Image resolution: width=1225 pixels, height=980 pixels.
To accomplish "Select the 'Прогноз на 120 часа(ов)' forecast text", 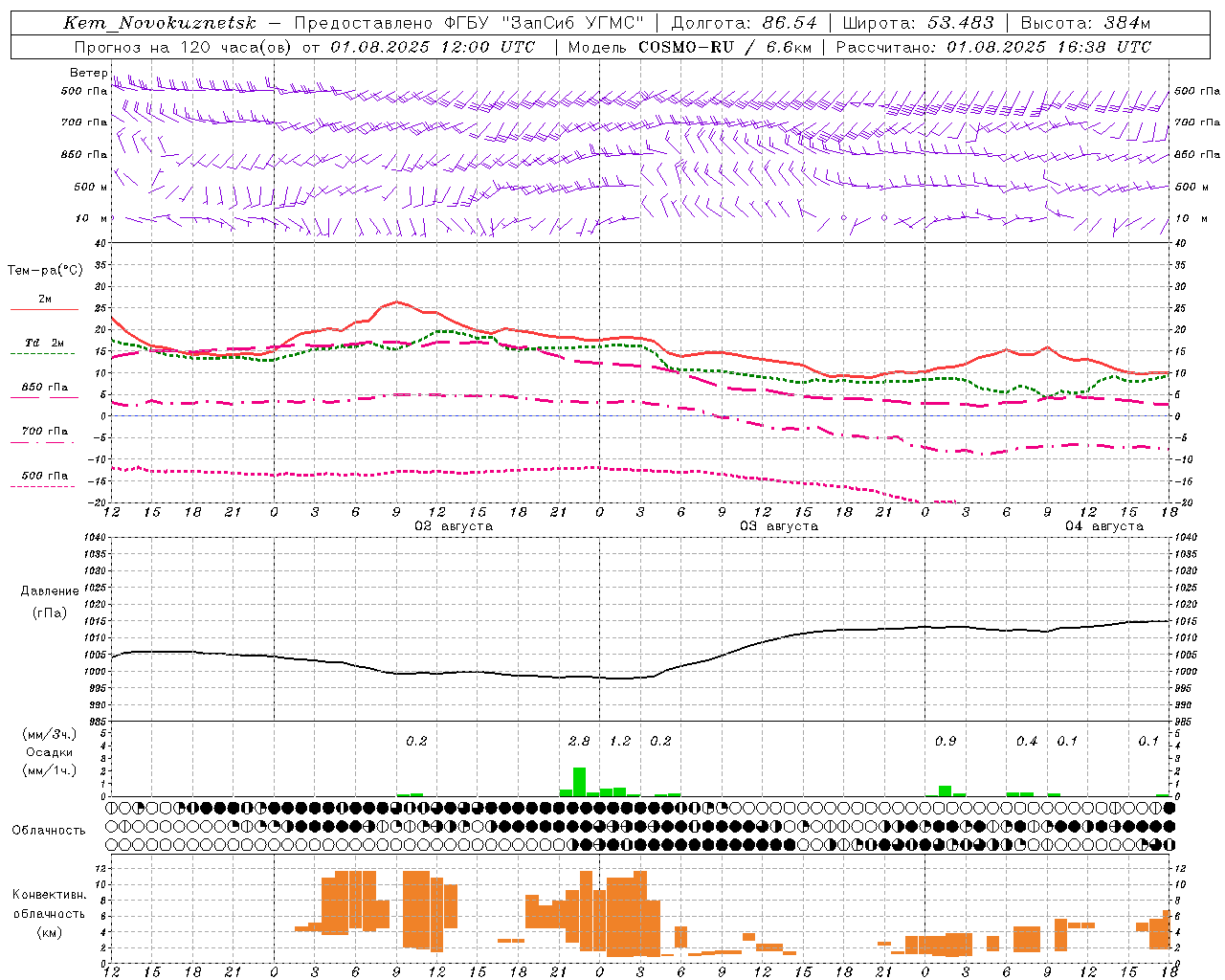I will click(182, 47).
